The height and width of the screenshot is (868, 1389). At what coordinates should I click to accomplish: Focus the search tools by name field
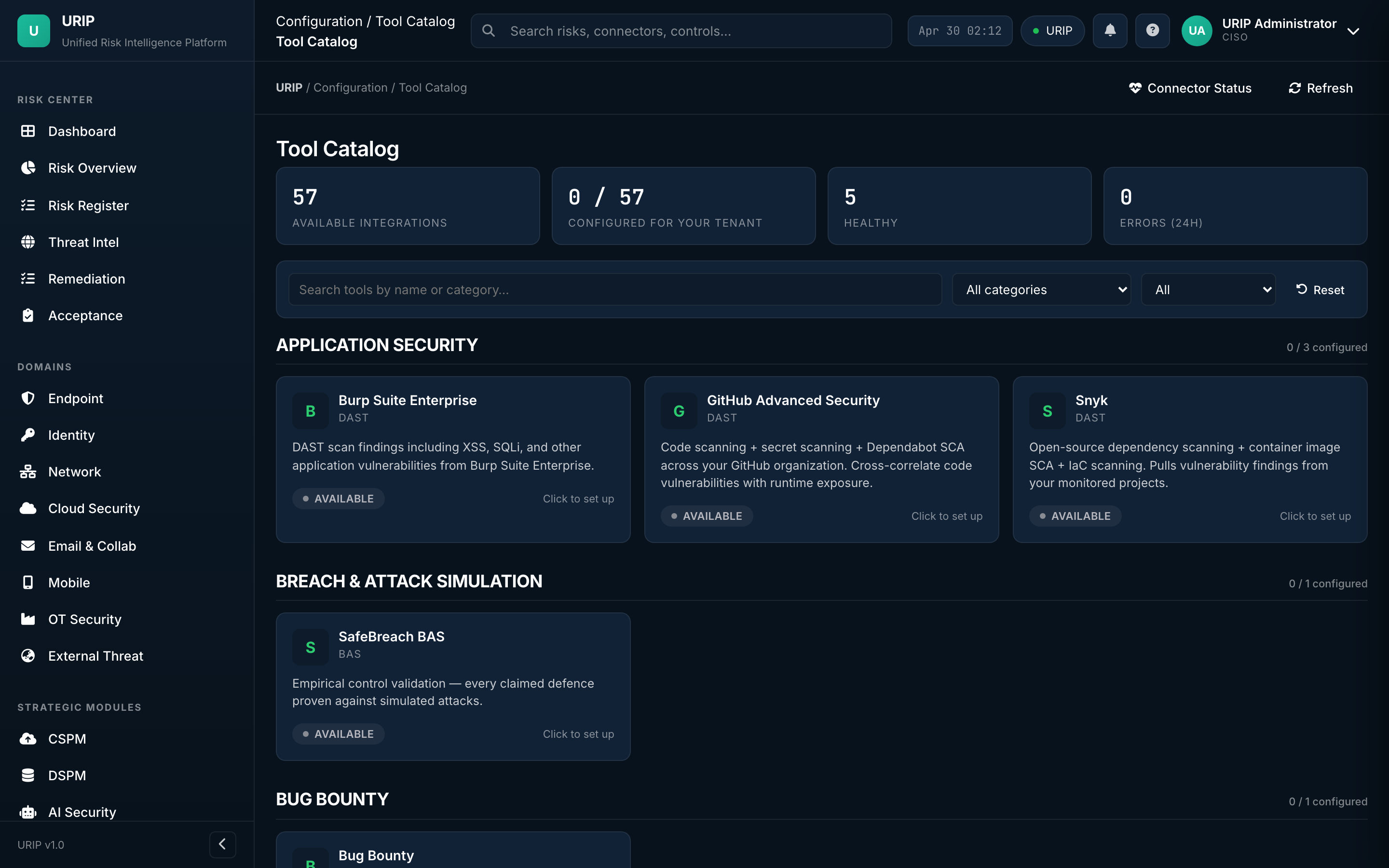click(615, 289)
